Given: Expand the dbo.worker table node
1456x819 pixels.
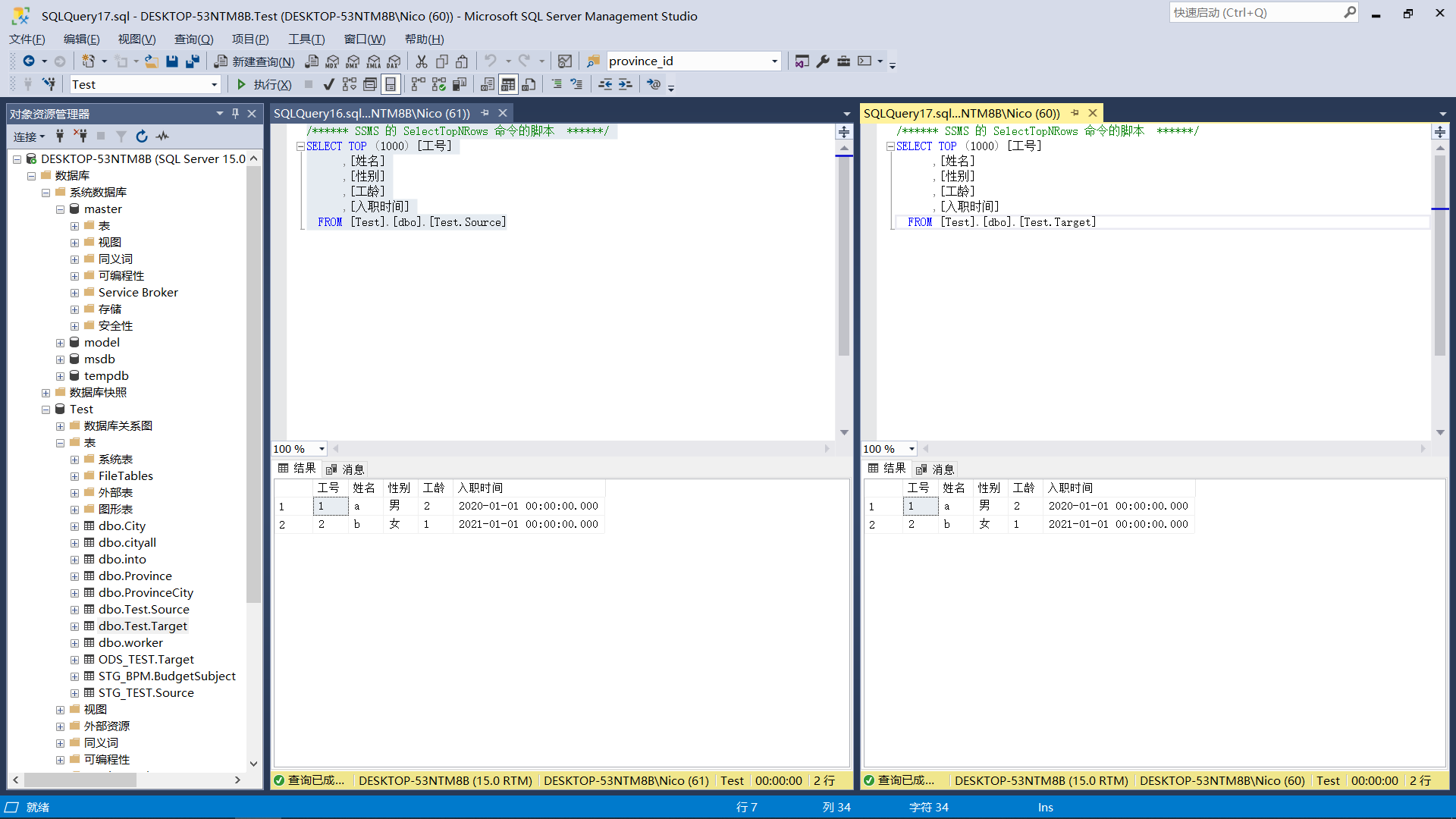Looking at the screenshot, I should coord(74,642).
